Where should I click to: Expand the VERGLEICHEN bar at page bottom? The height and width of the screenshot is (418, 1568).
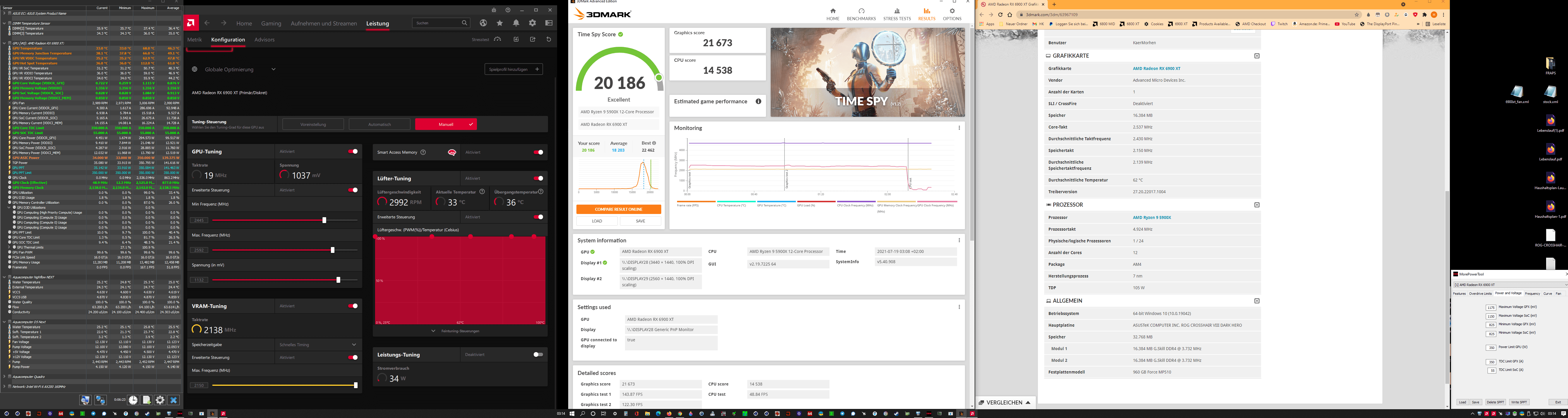pos(1005,403)
